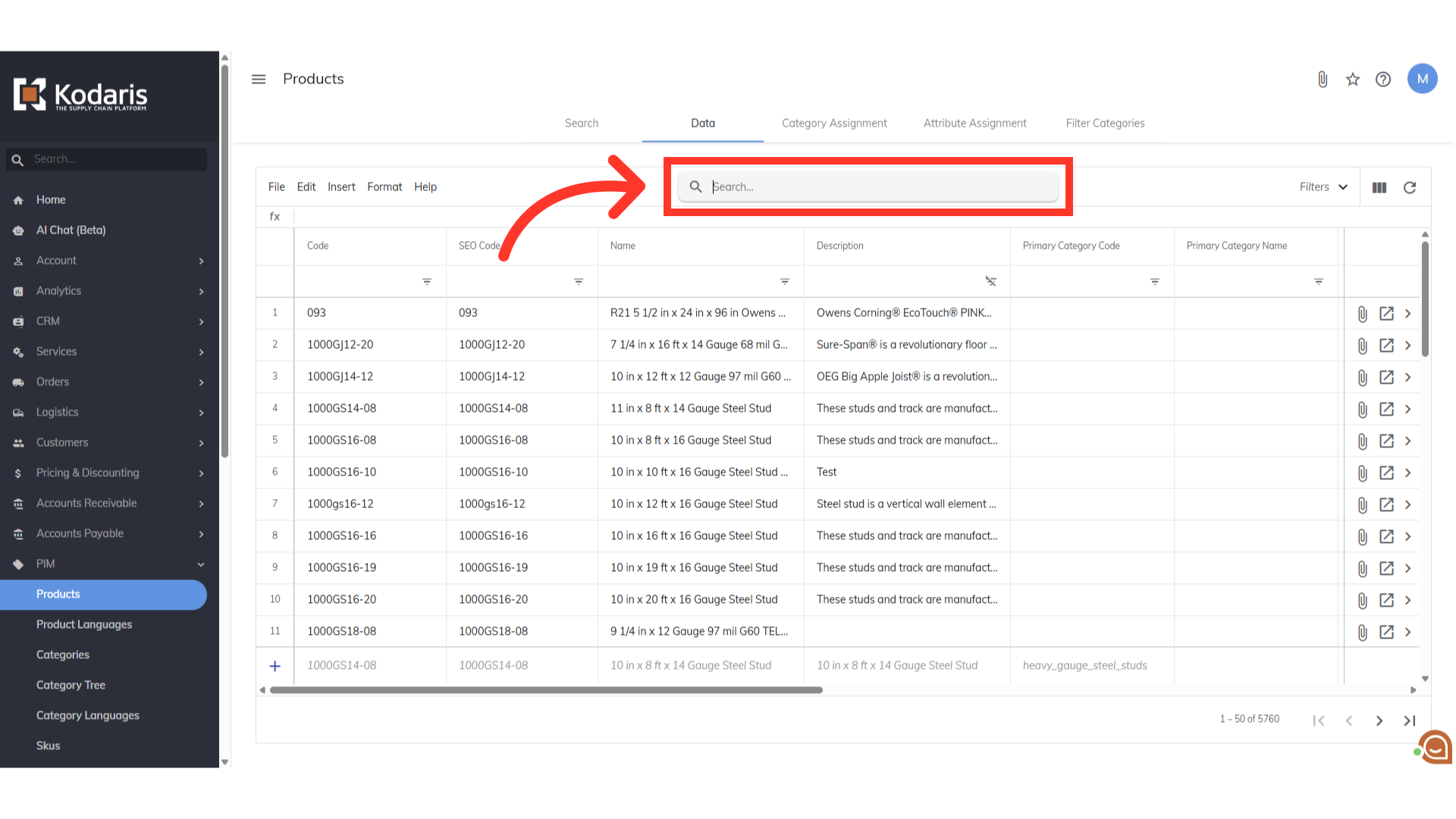1456x819 pixels.
Task: Open row 093 in a new window
Action: pos(1386,313)
